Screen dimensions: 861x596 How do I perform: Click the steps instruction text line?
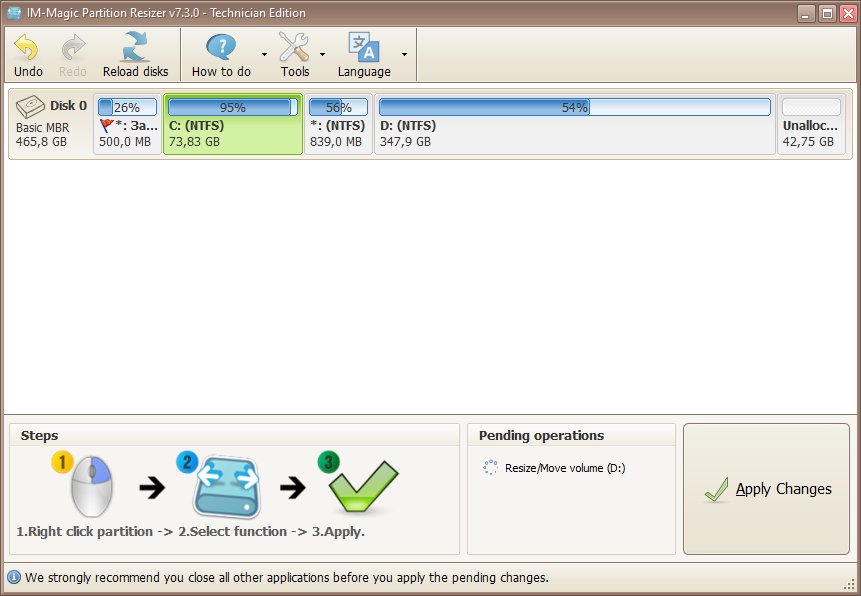190,532
